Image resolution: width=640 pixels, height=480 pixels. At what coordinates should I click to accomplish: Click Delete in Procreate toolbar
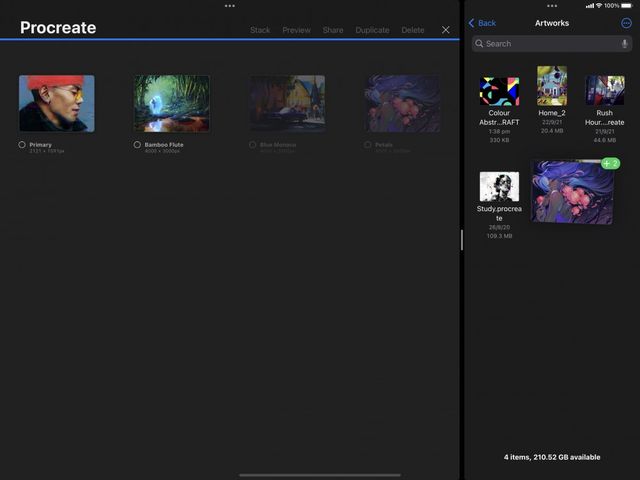coord(413,30)
